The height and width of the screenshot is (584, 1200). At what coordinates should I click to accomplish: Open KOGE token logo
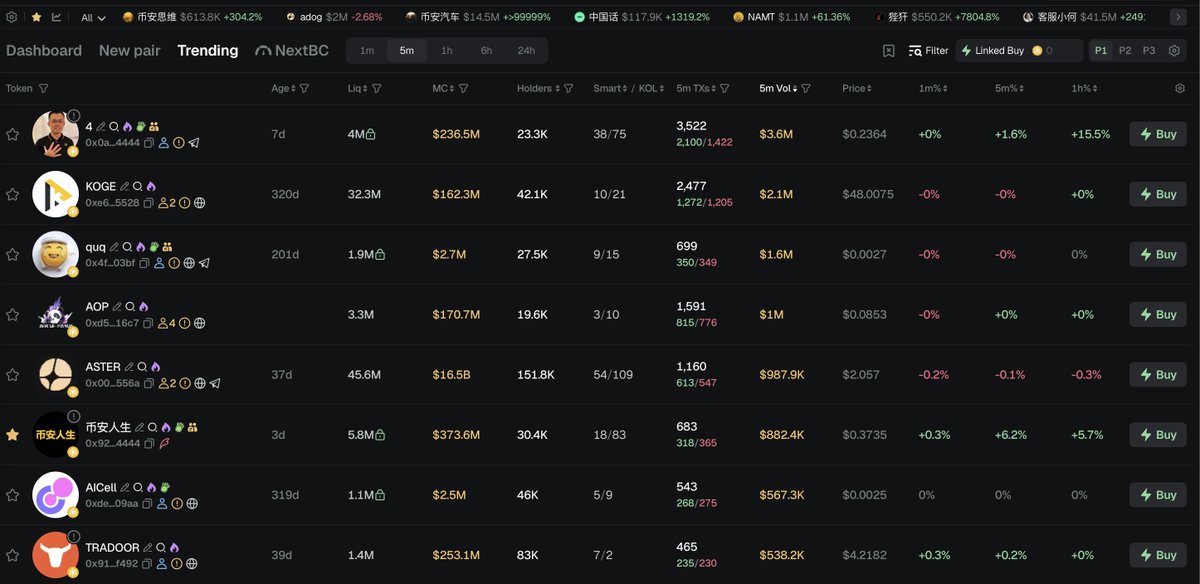point(55,194)
